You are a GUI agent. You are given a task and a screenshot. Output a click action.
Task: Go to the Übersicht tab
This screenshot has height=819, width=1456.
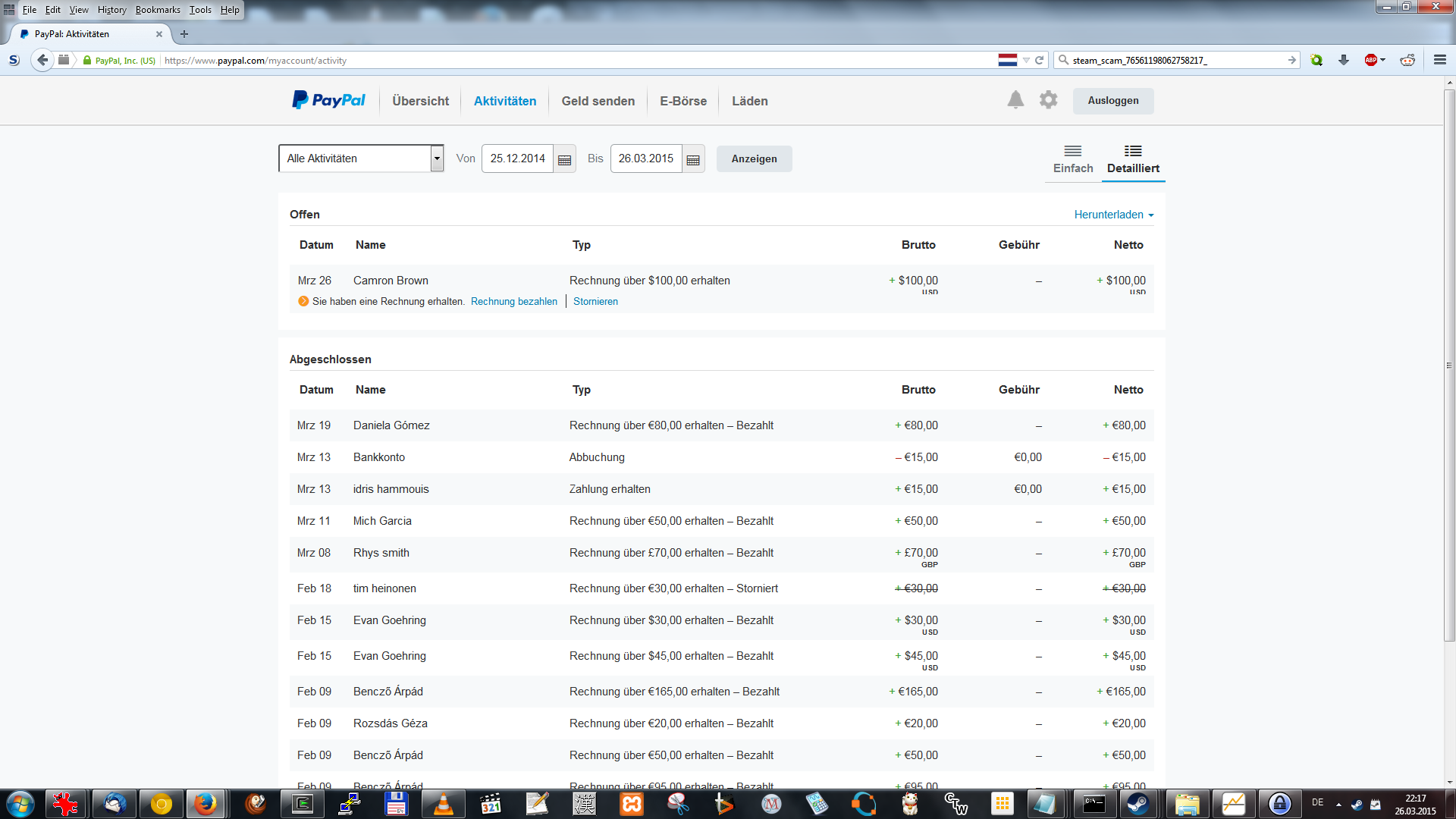[x=420, y=101]
